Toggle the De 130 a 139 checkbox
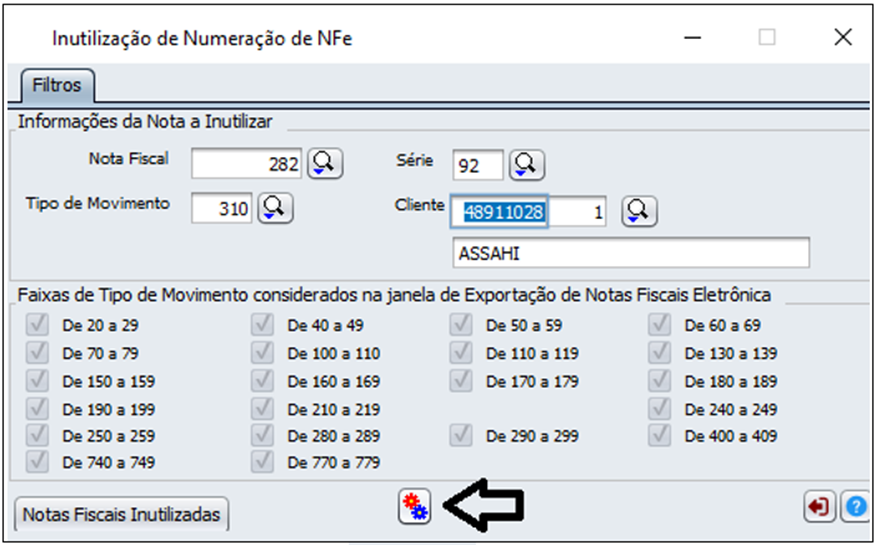The width and height of the screenshot is (876, 545). pyautogui.click(x=659, y=353)
